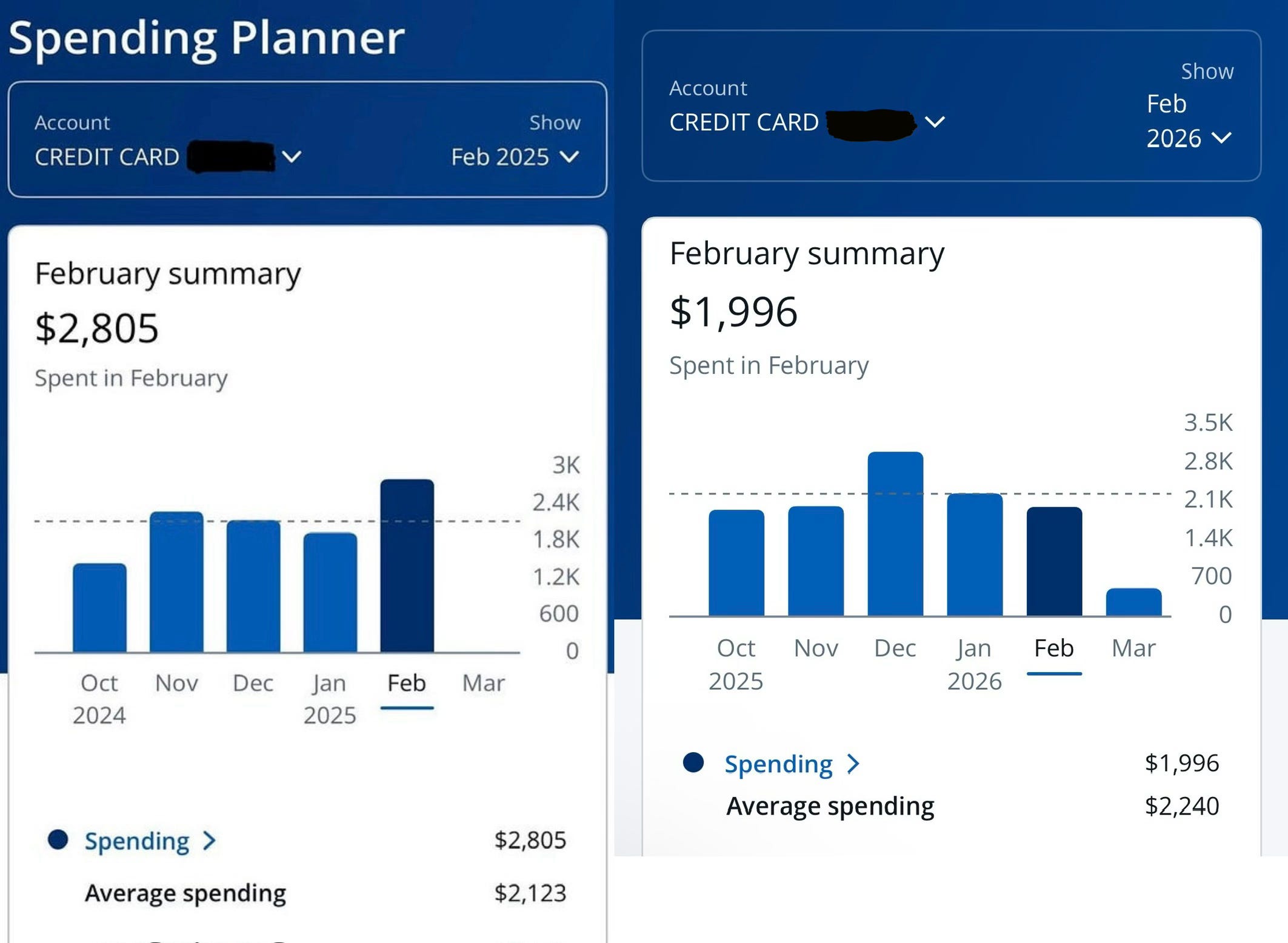Select the tall Dec bar in right chart
Screen dimensions: 1288x943
pos(895,533)
